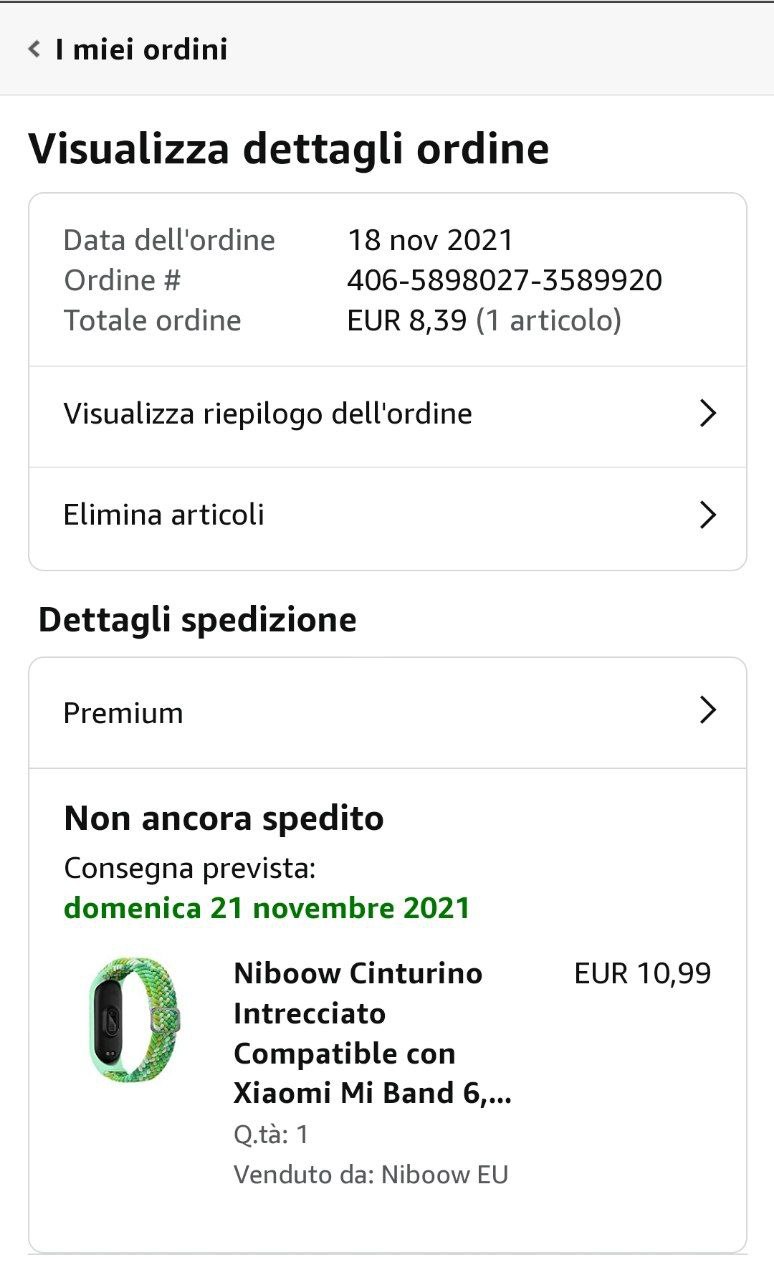Open Visualizza riepilogo dell'ordine row
This screenshot has width=774, height=1280.
(268, 414)
